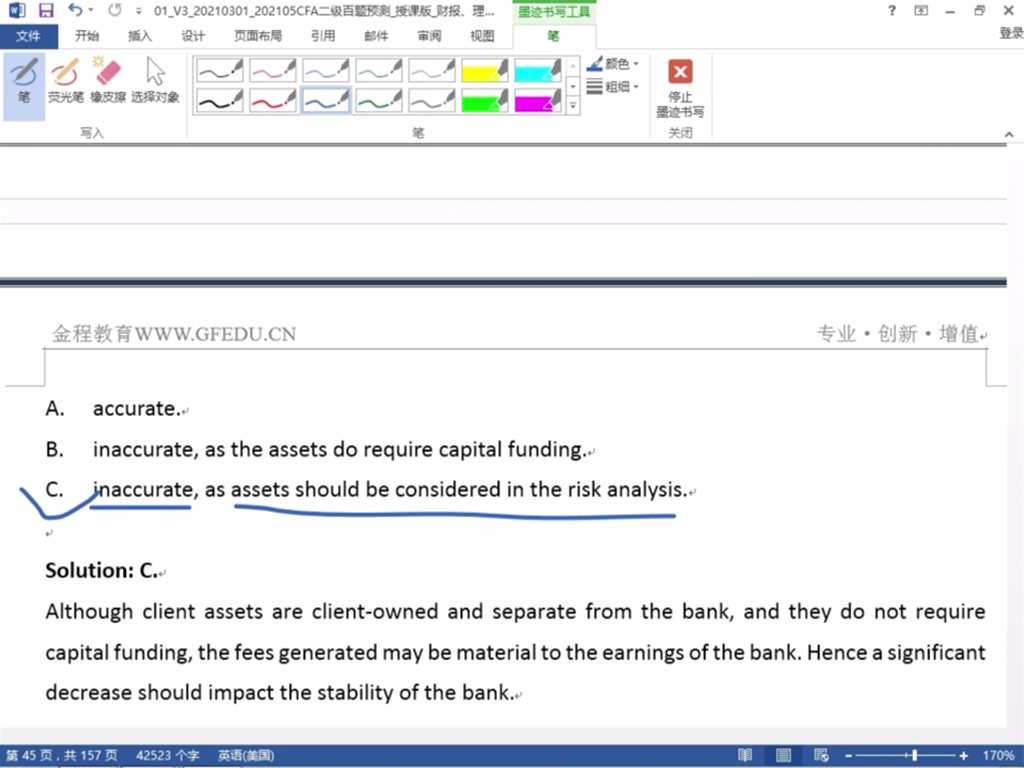Select the Highlighter (荧光笔) tool
The width and height of the screenshot is (1024, 768).
click(65, 81)
